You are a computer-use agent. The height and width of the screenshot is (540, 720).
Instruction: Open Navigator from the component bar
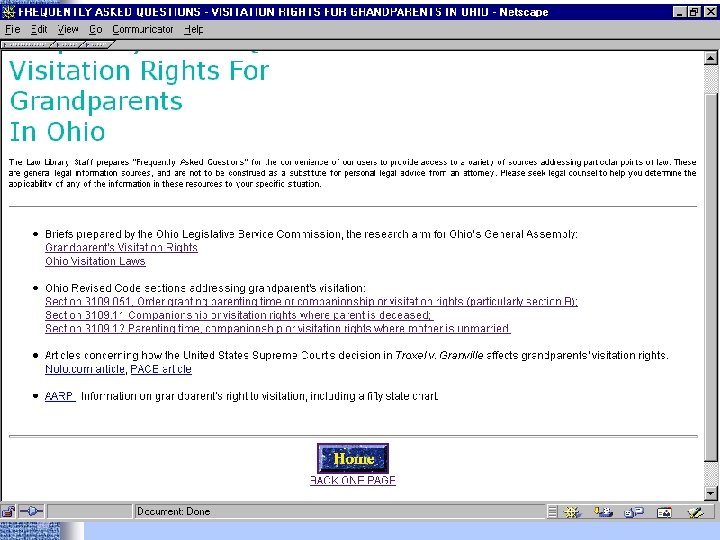tap(572, 512)
